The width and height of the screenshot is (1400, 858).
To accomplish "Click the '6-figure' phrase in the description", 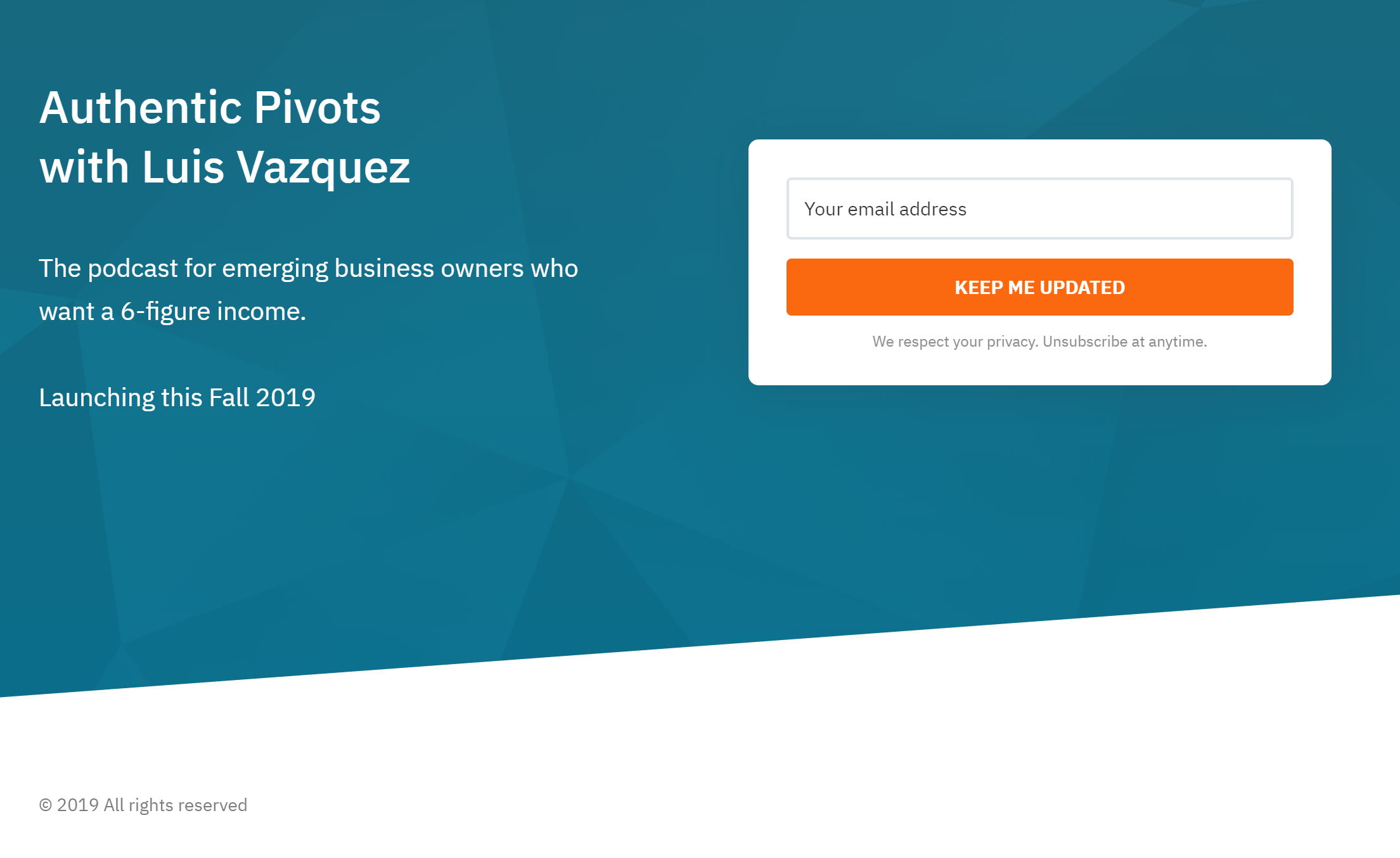I will click(165, 312).
